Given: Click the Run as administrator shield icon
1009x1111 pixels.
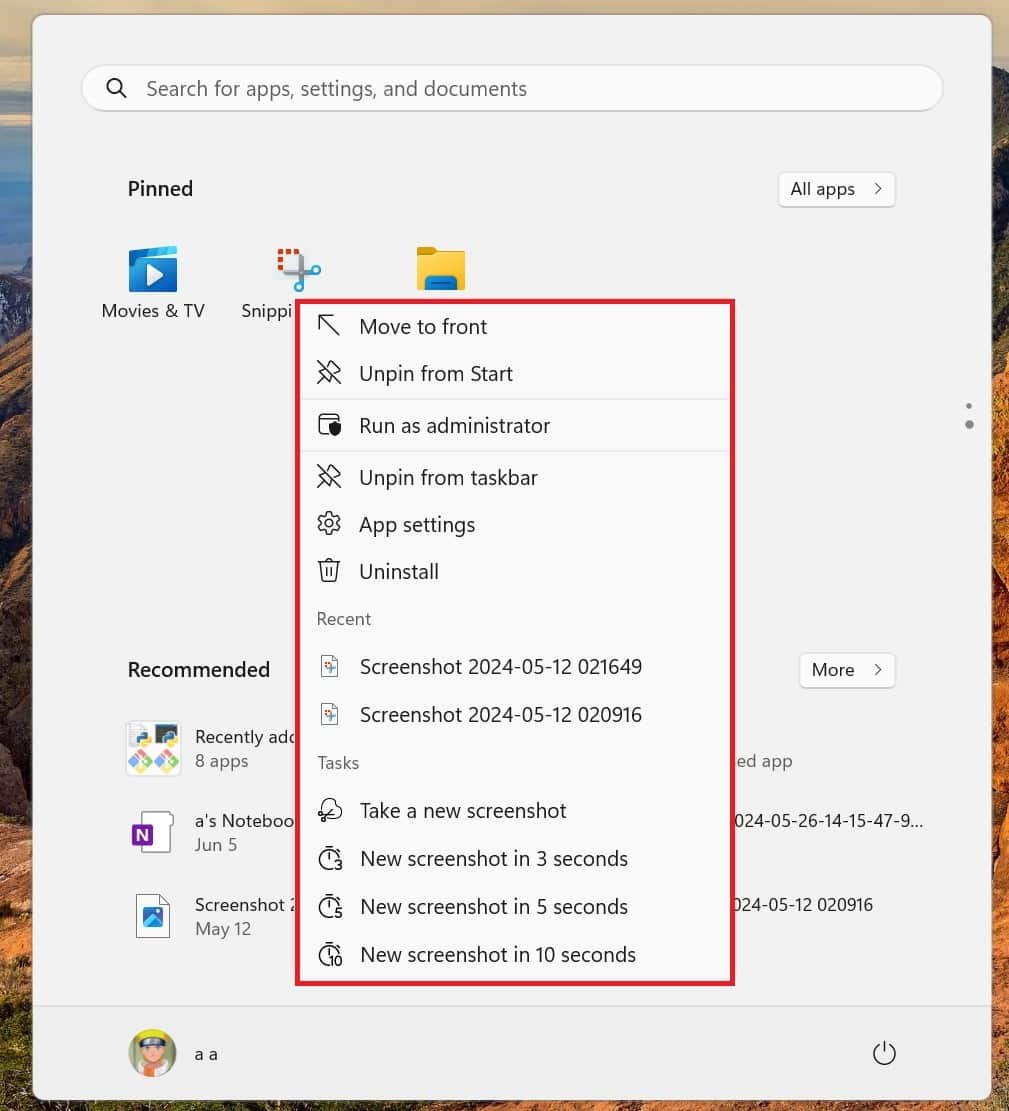Looking at the screenshot, I should click(x=329, y=424).
